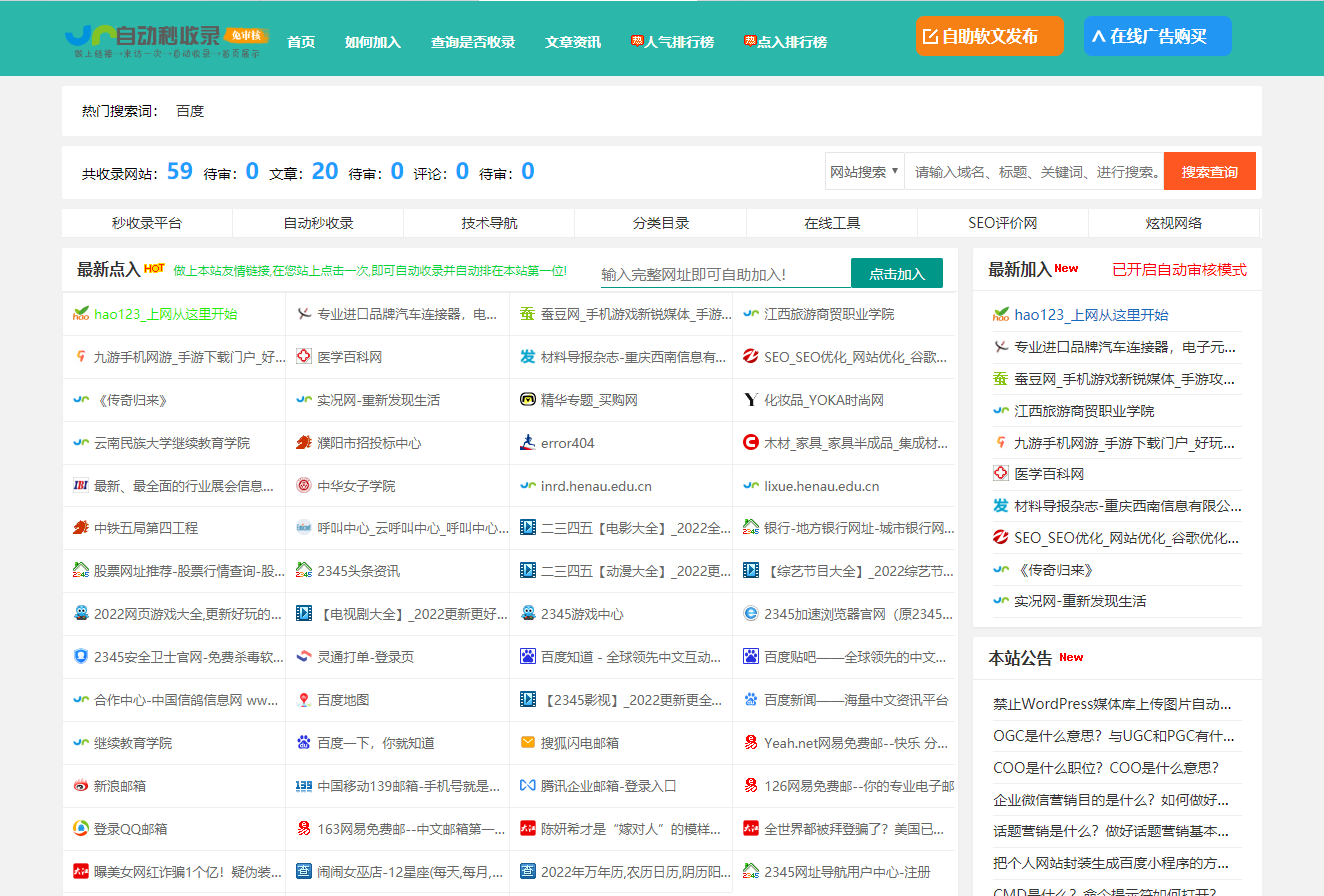The image size is (1324, 896).
Task: Click the 发 icon of 材料导报杂志 in the grid
Action: click(527, 357)
